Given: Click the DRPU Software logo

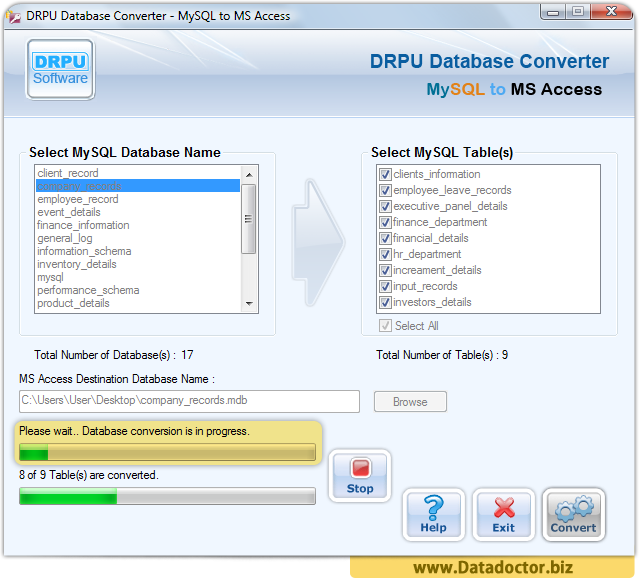Looking at the screenshot, I should tap(60, 69).
